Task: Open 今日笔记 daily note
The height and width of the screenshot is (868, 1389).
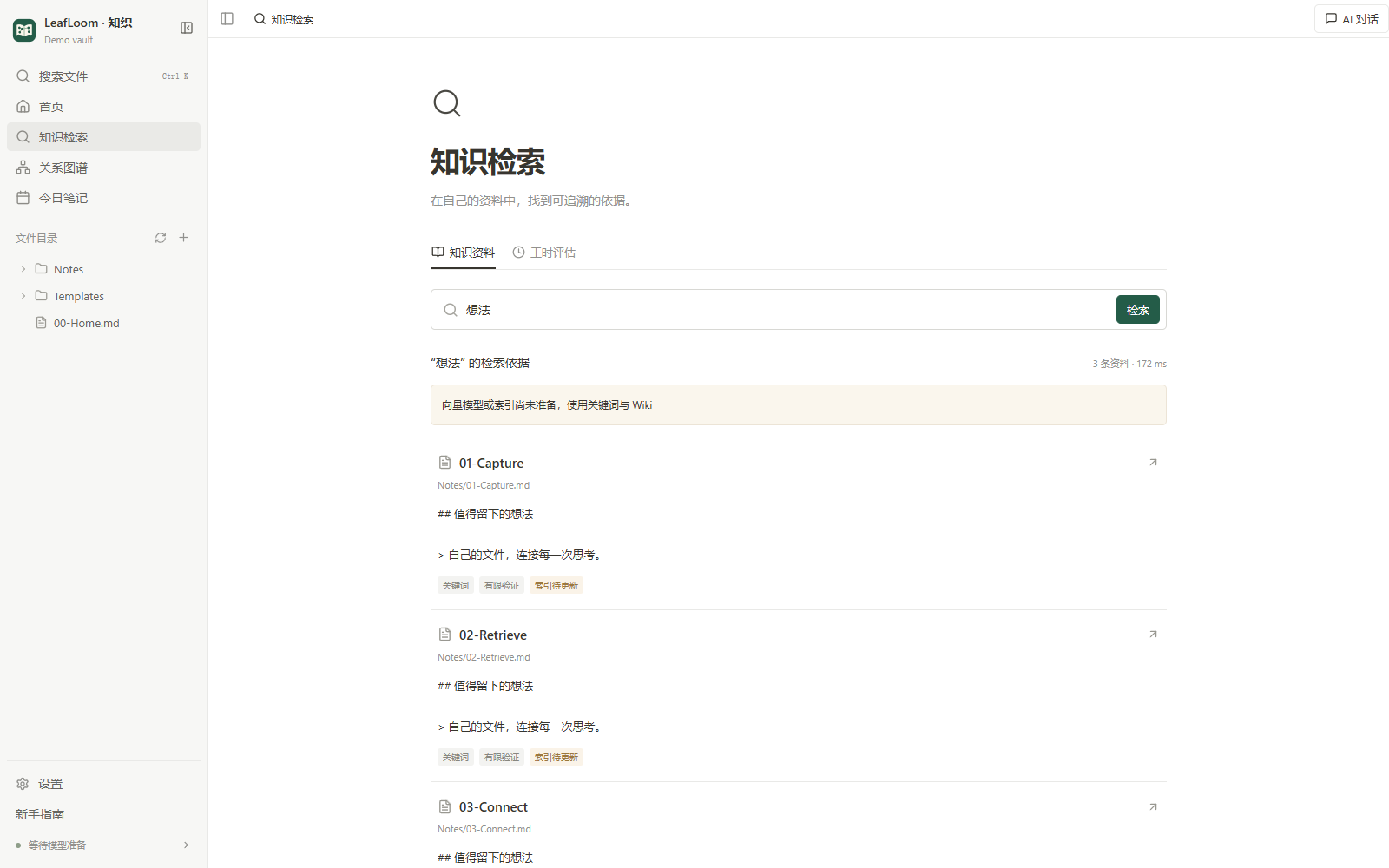Action: 103,198
